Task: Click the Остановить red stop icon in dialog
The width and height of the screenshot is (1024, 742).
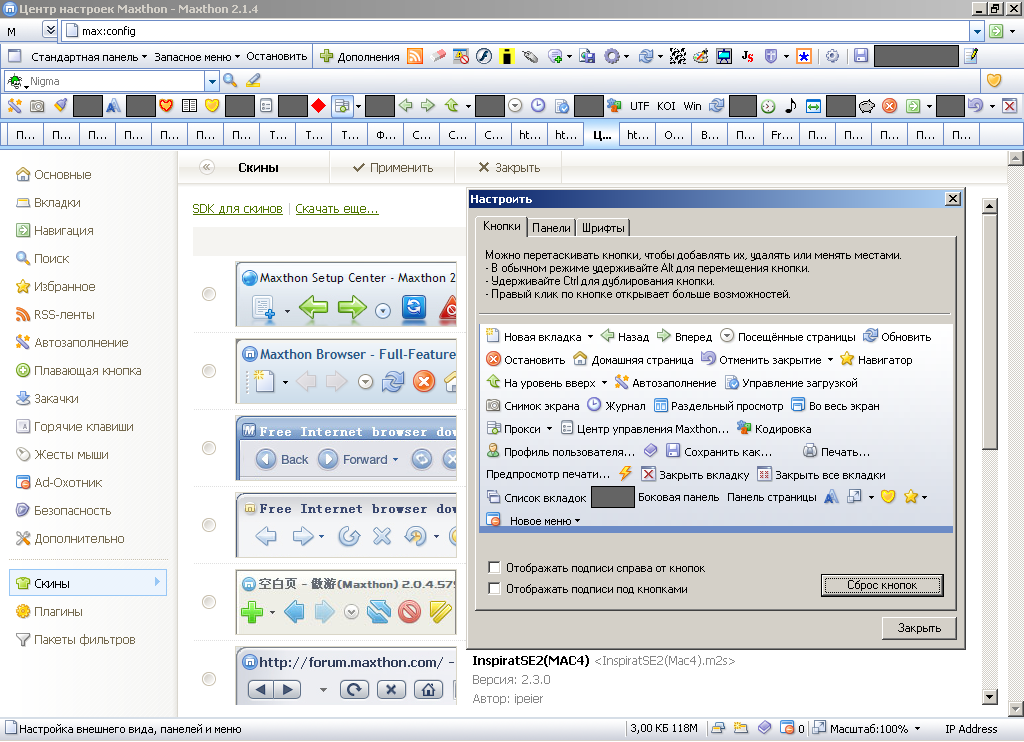Action: (493, 360)
